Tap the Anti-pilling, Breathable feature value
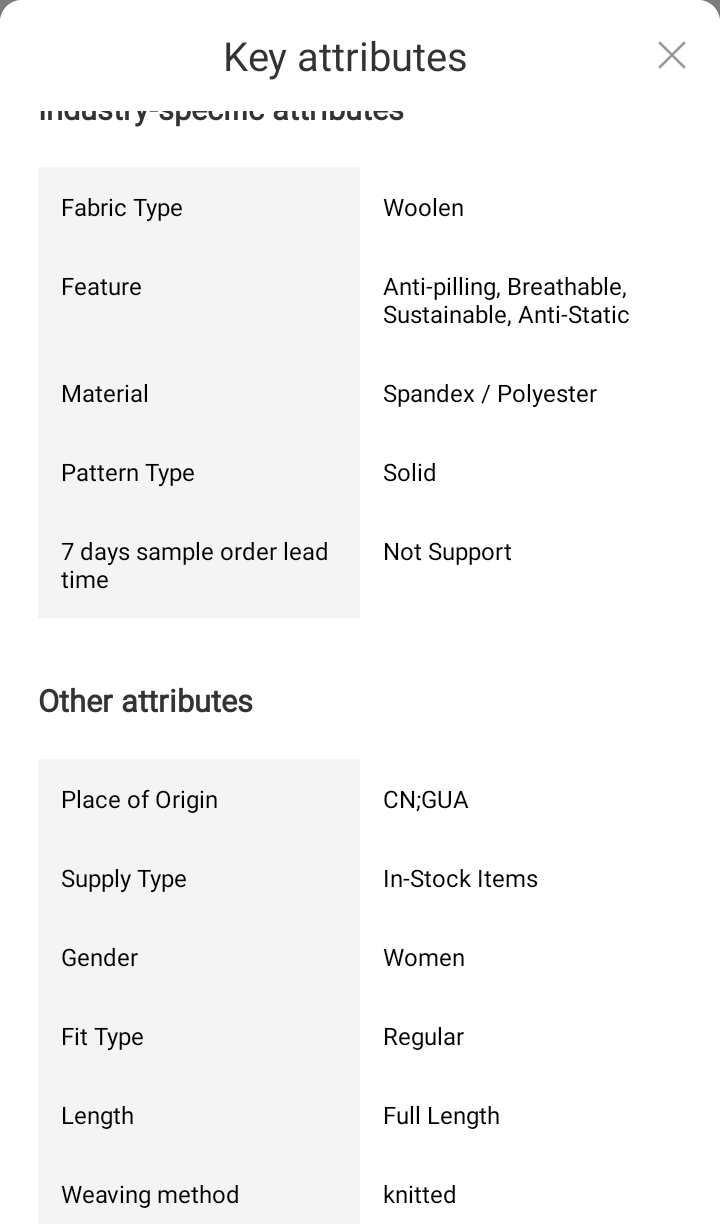 505,301
